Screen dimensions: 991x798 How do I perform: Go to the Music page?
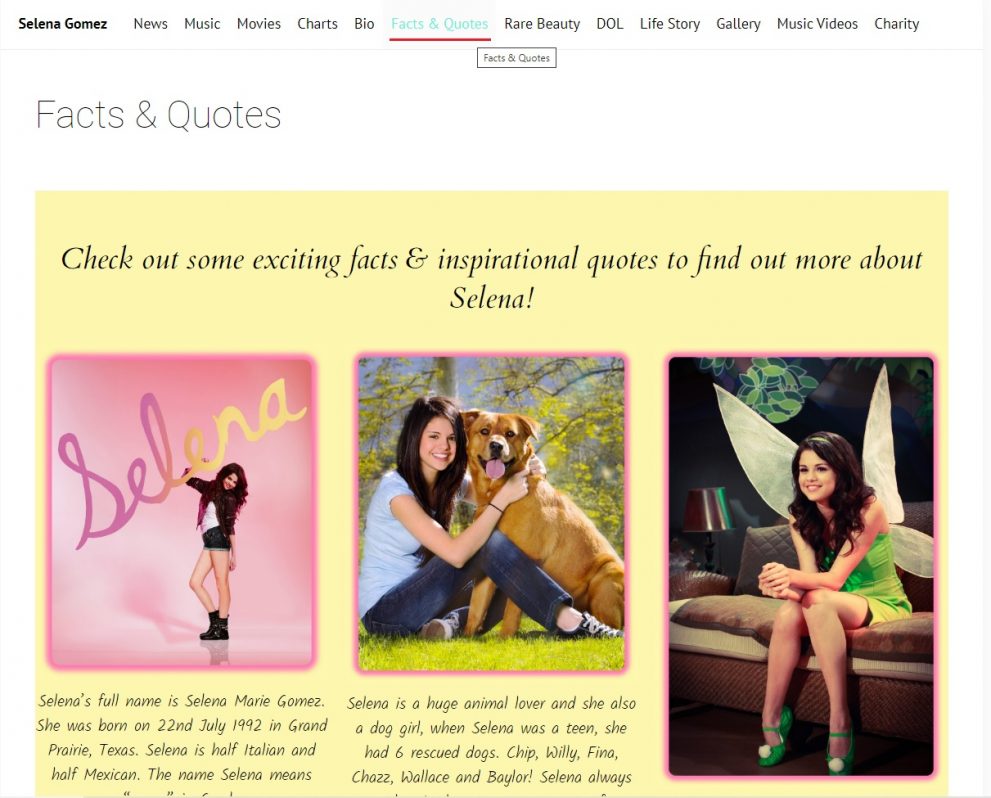tap(202, 24)
